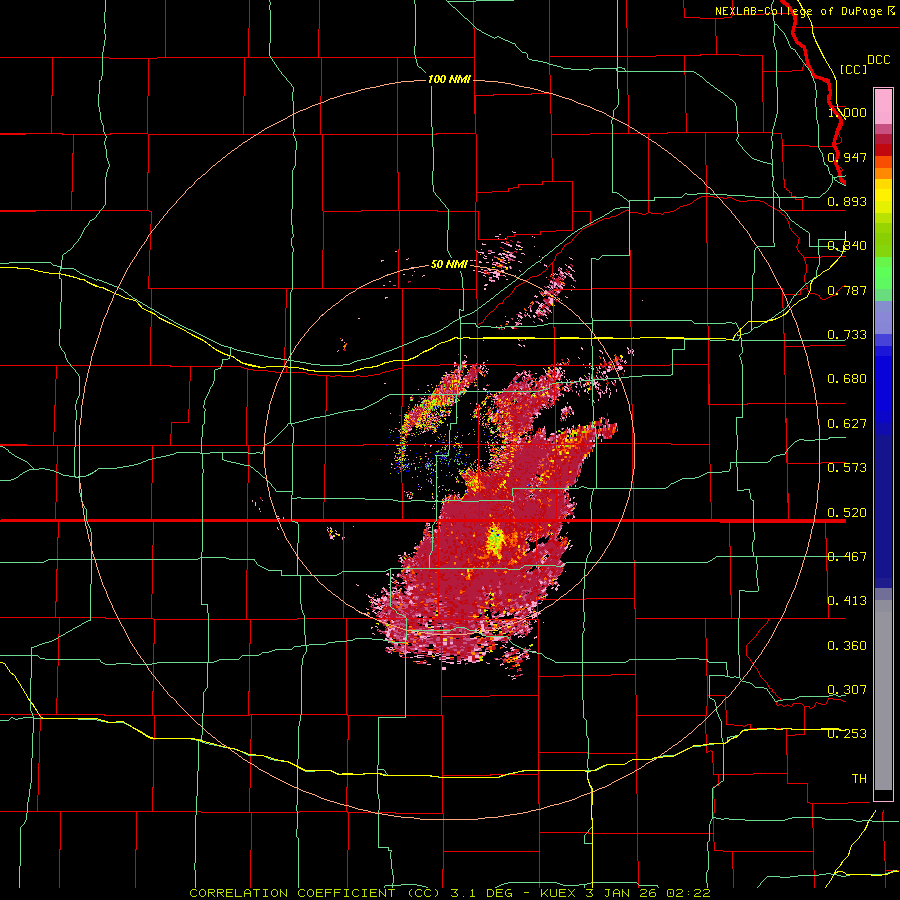Select the 0.733 scale value
Viewport: 900px width, 900px height.
click(847, 335)
